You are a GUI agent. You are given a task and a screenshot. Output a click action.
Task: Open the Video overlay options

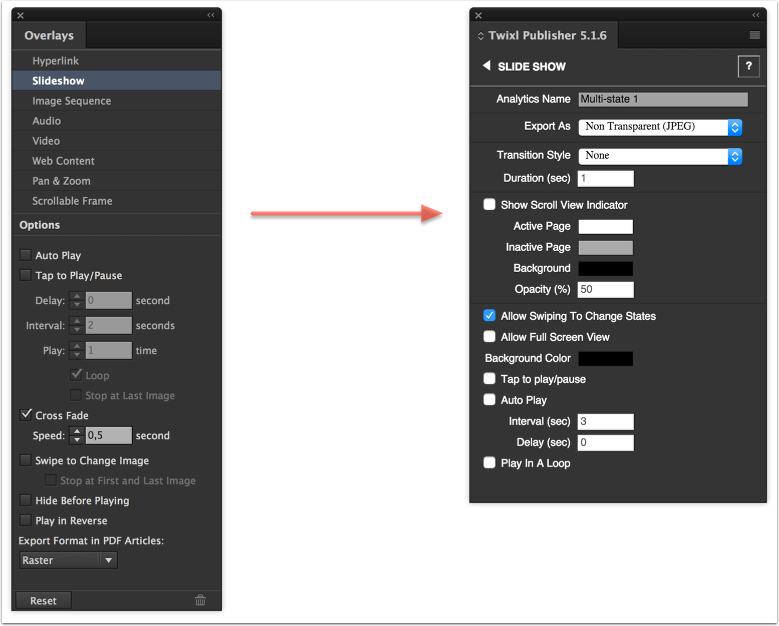(117, 141)
